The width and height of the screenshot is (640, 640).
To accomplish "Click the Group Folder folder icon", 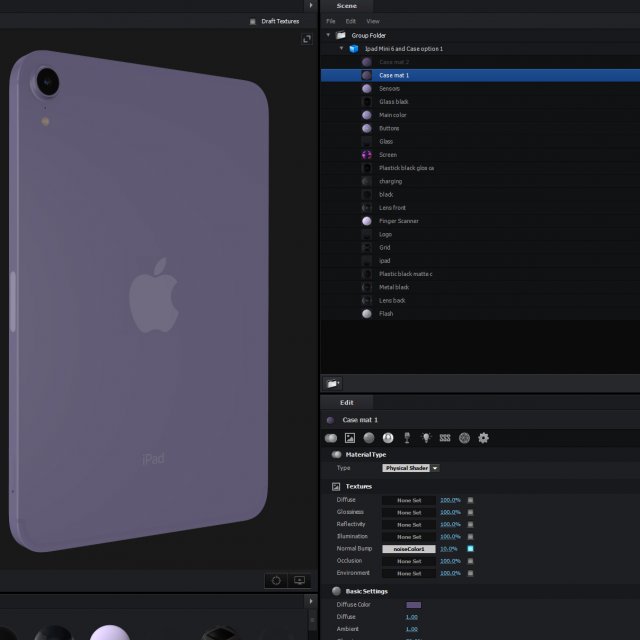I will coord(341,36).
